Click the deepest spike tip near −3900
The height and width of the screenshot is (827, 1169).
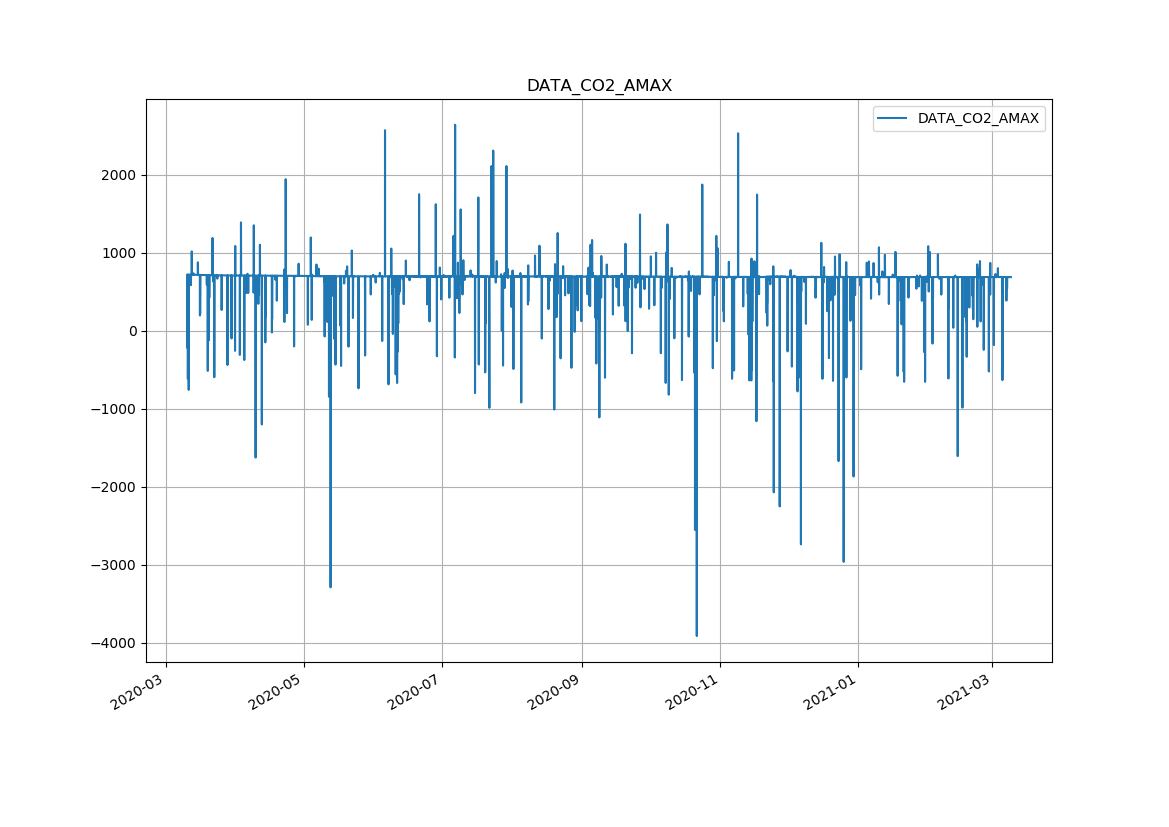tap(696, 635)
